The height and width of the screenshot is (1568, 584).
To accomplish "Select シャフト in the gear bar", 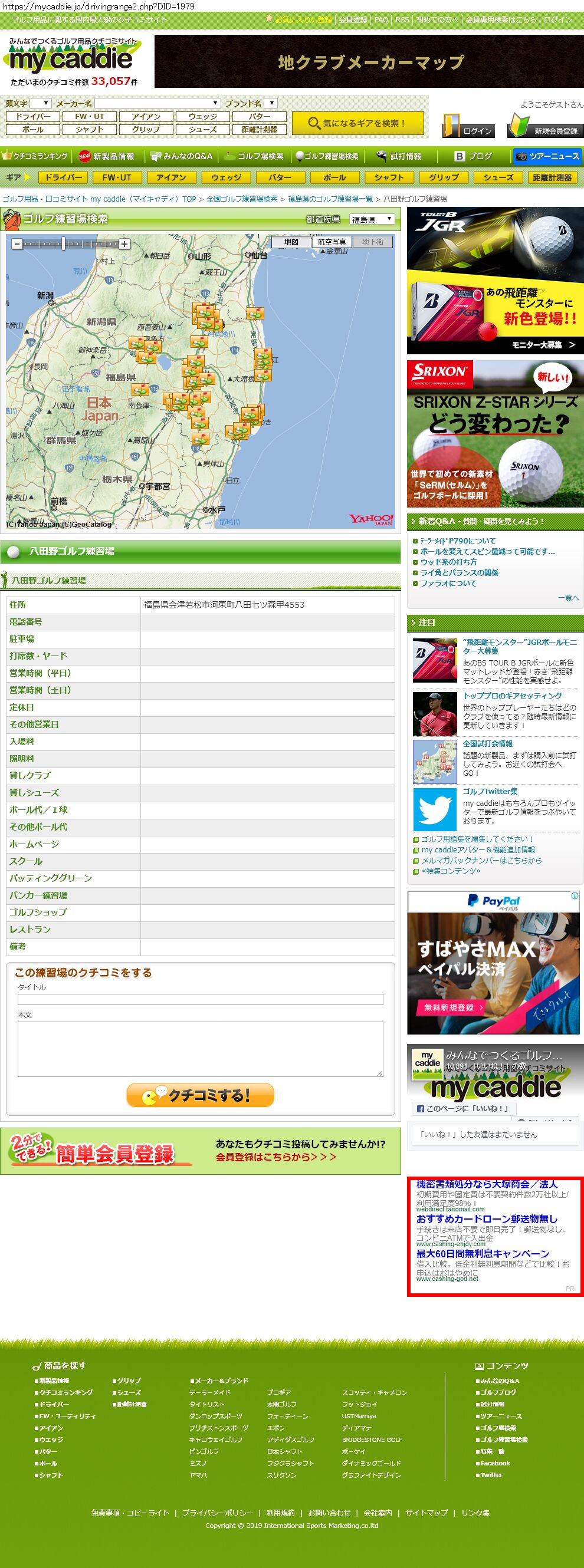I will pos(389,178).
